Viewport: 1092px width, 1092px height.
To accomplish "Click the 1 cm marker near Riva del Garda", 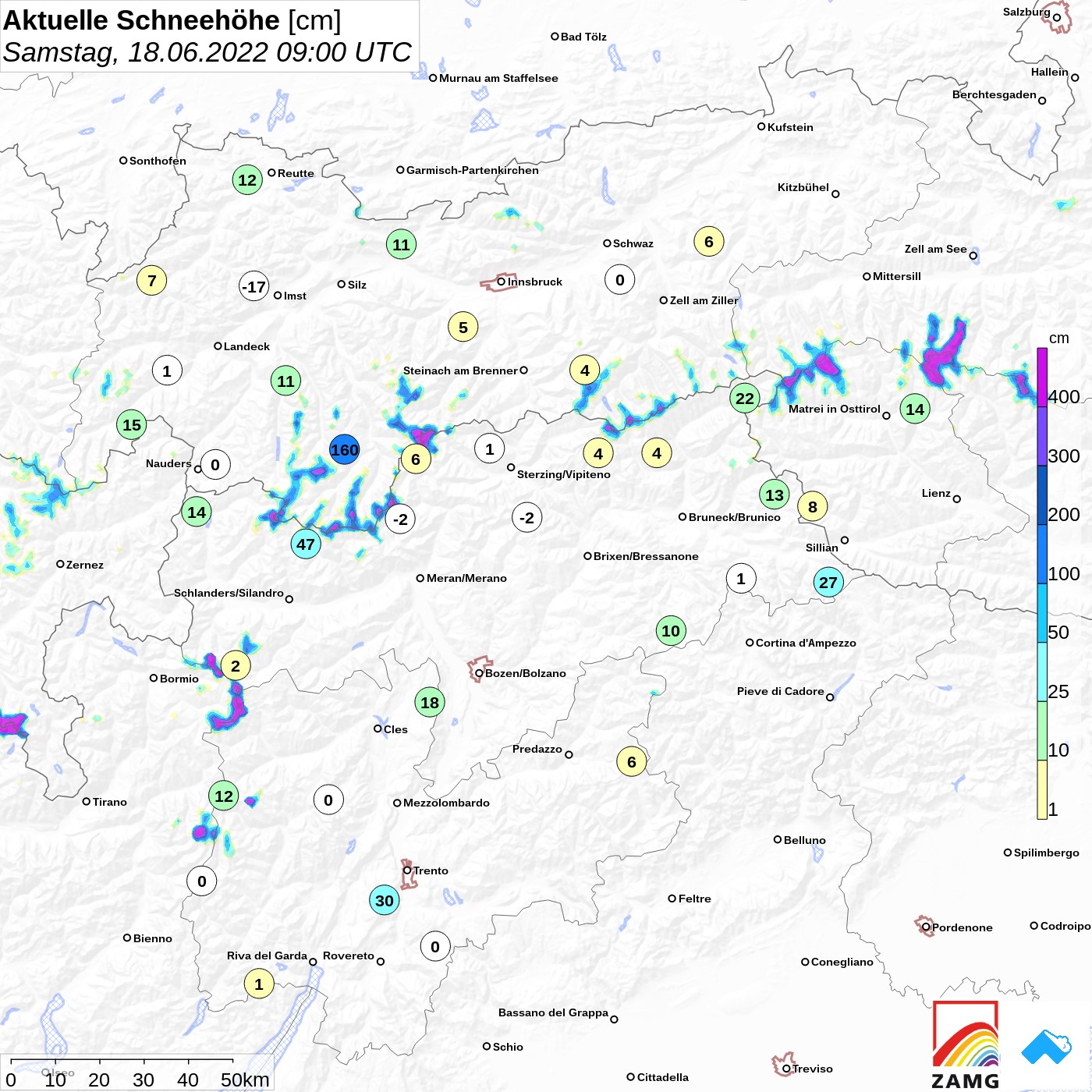I will pyautogui.click(x=259, y=984).
